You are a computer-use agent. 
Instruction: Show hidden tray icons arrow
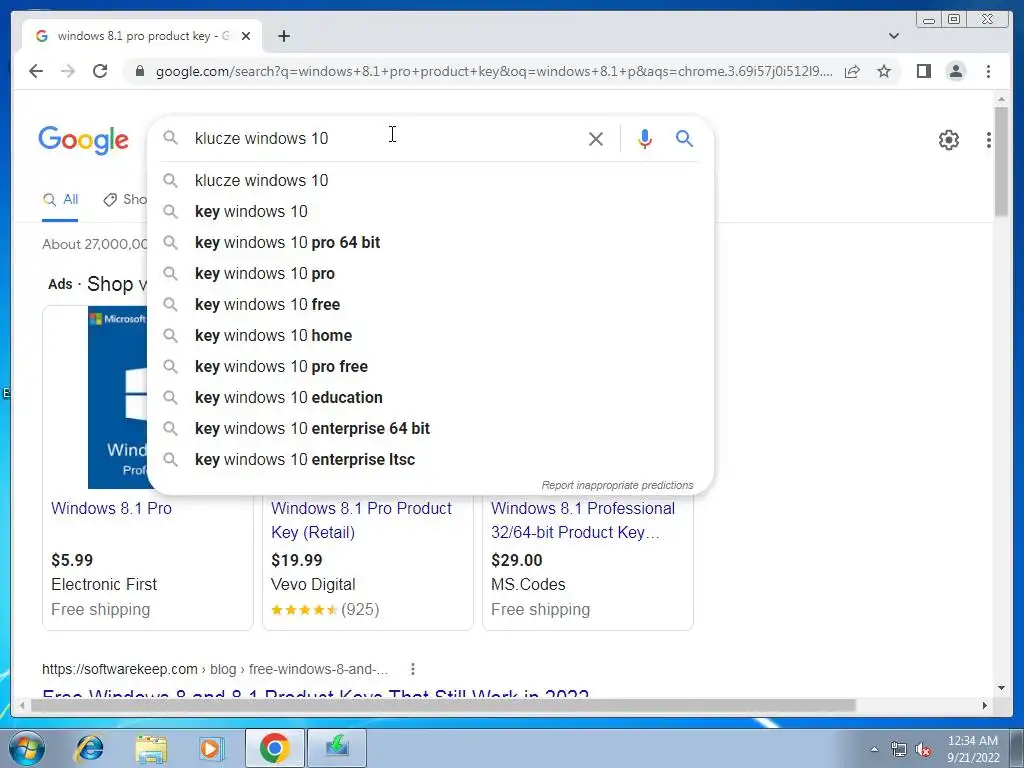(874, 750)
